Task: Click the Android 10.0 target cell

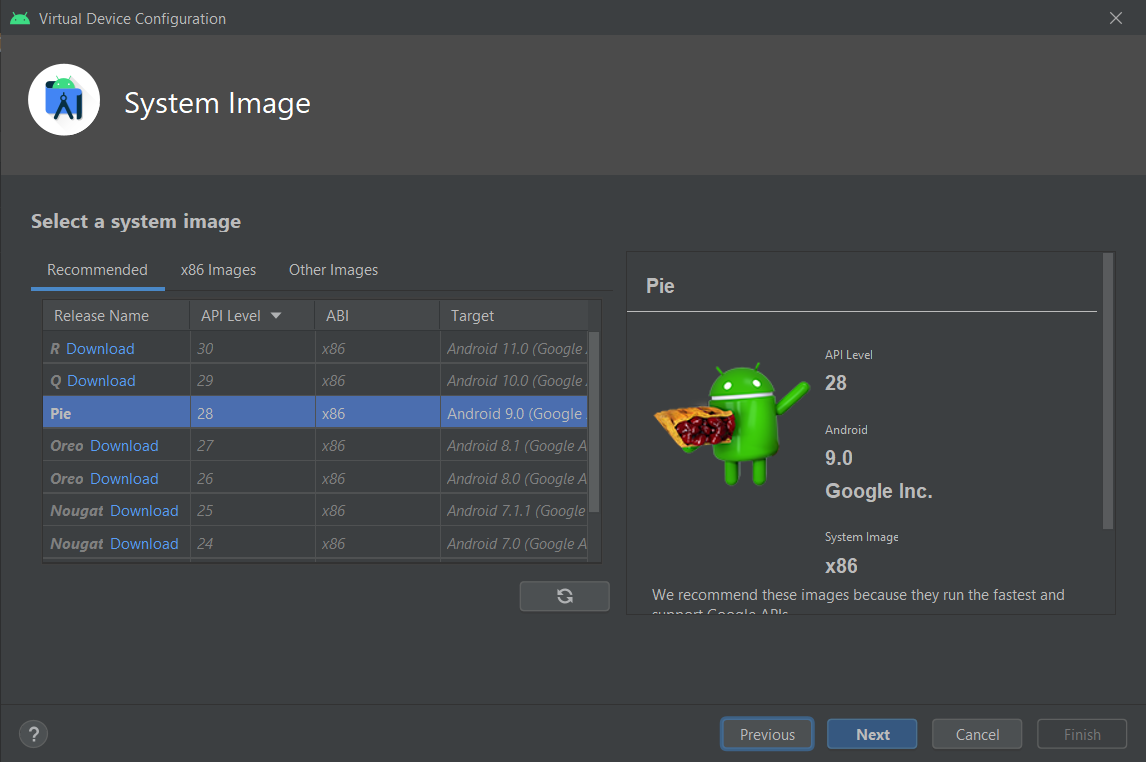Action: click(515, 381)
